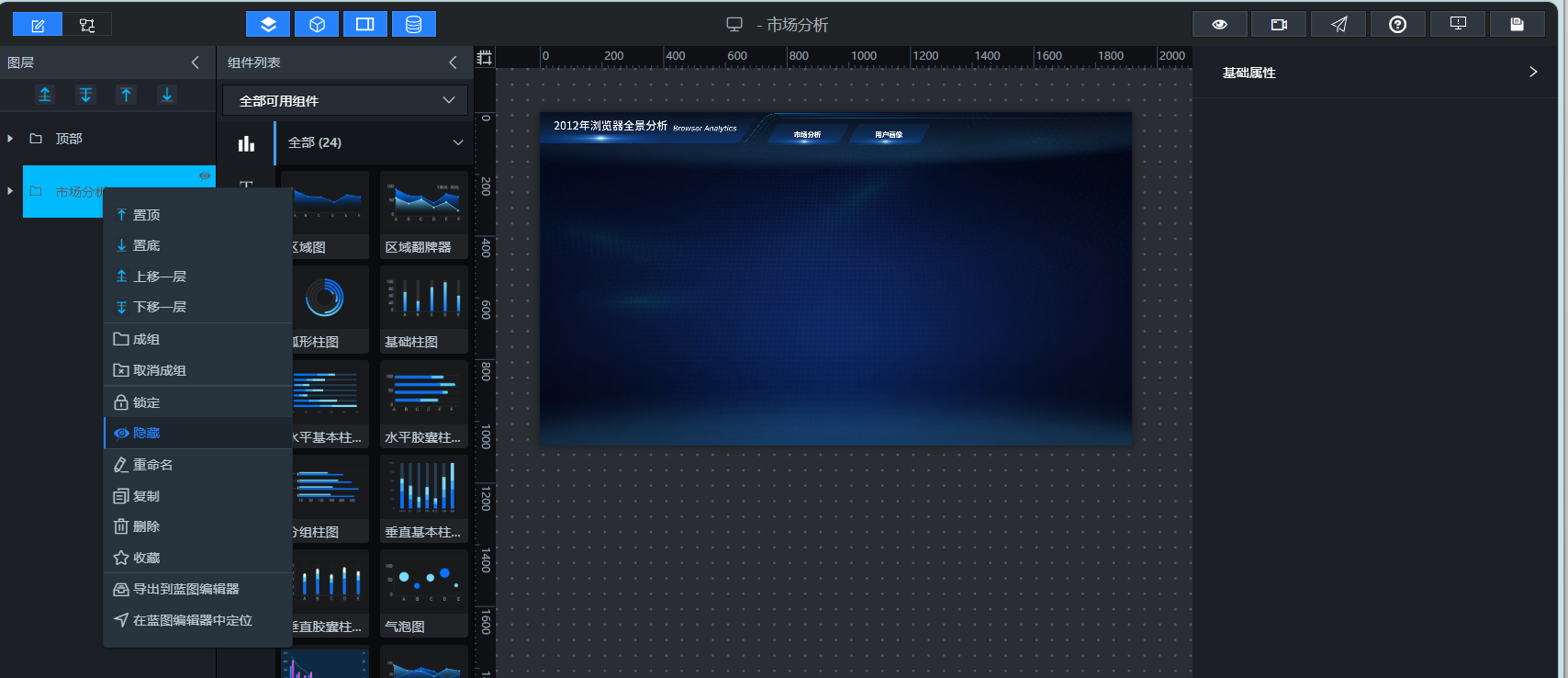Image resolution: width=1568 pixels, height=678 pixels.
Task: Expand the 顶部 layer group arrow
Action: pyautogui.click(x=10, y=139)
